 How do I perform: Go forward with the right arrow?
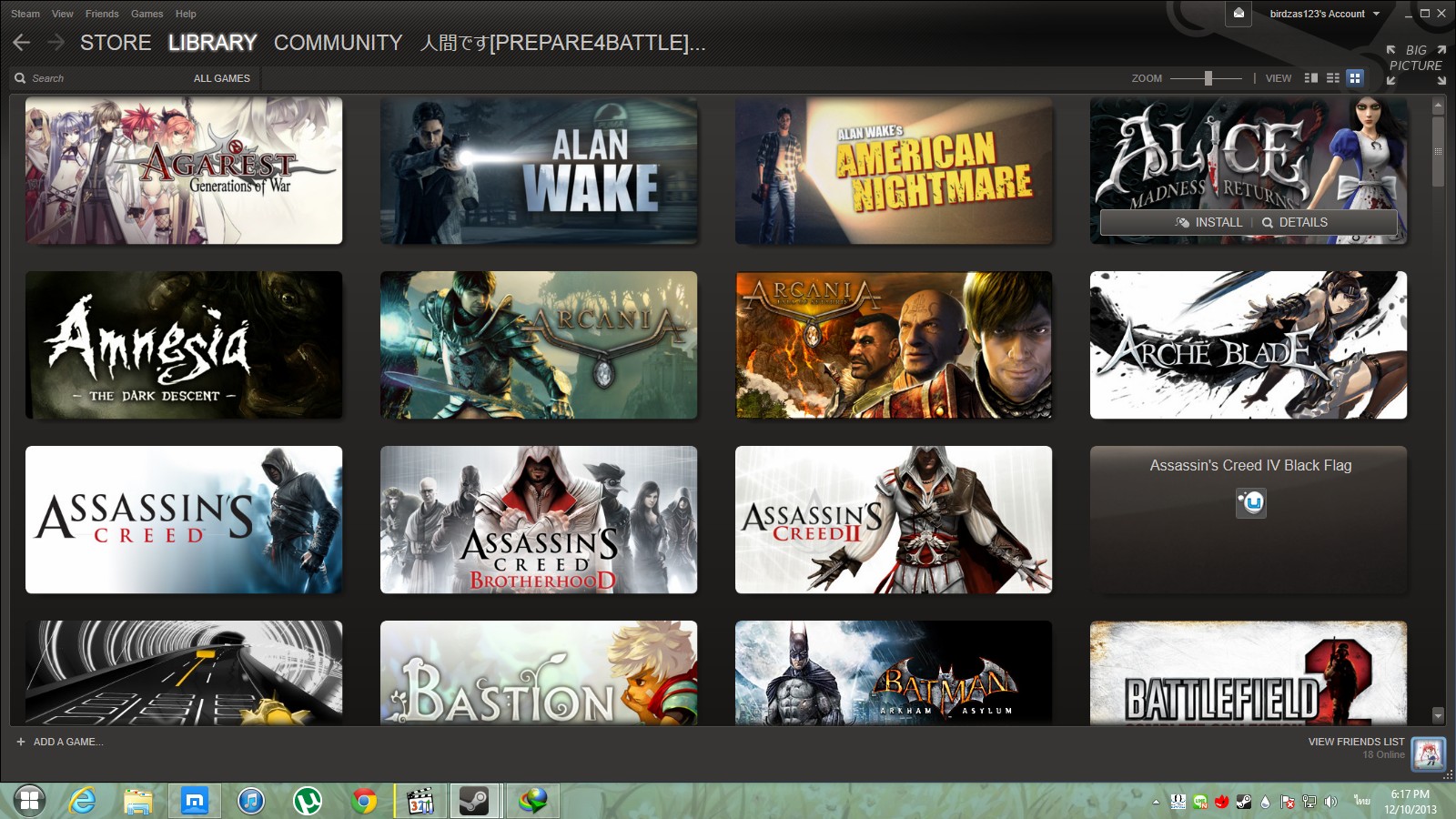coord(56,43)
